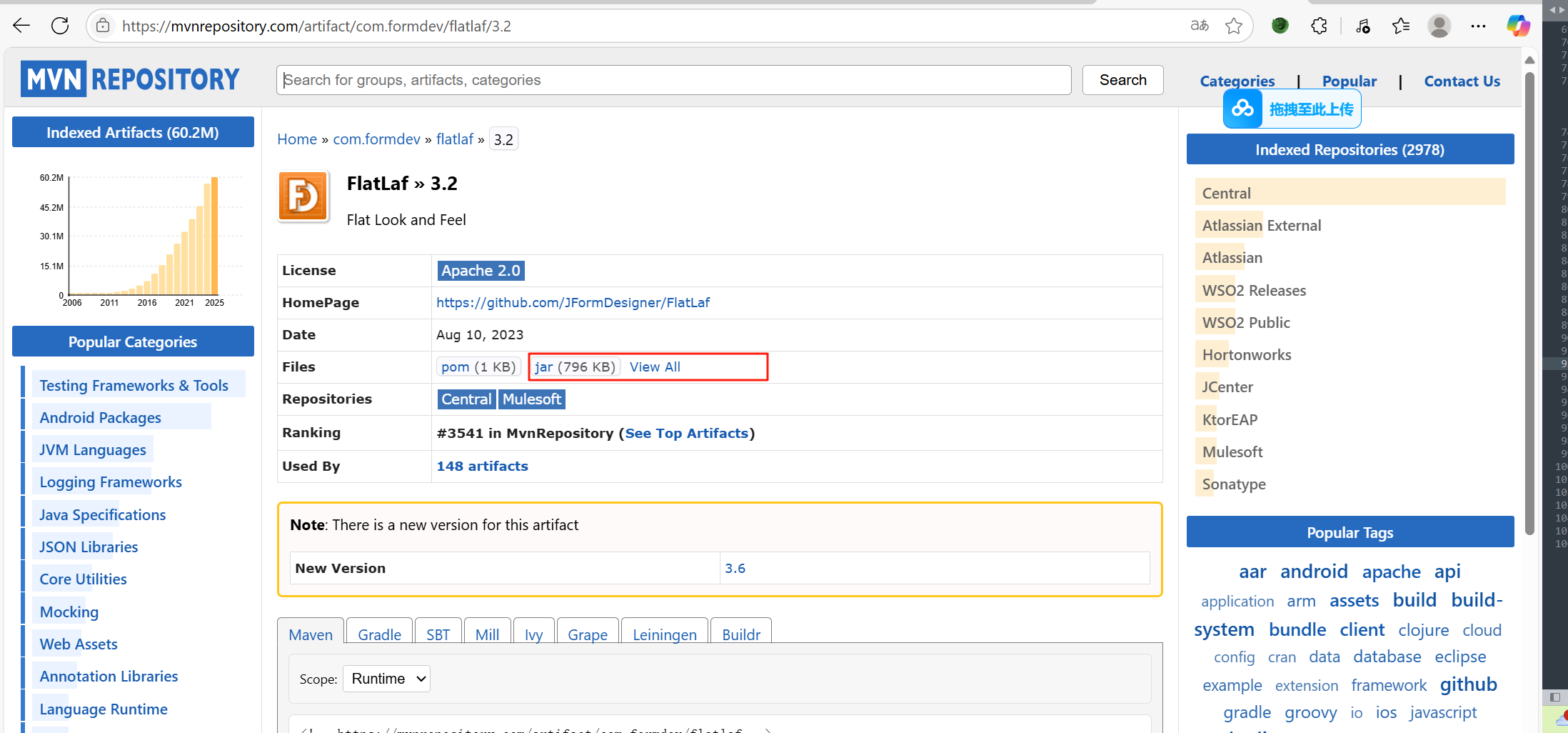Open Mocking category

(69, 612)
